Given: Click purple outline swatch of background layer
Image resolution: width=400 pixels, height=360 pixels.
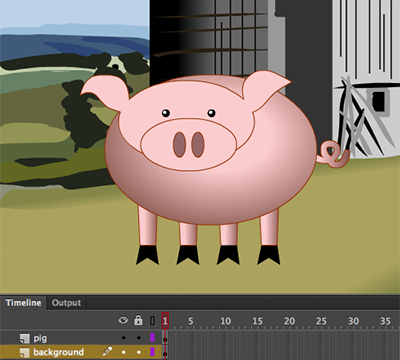Looking at the screenshot, I should pos(152,352).
